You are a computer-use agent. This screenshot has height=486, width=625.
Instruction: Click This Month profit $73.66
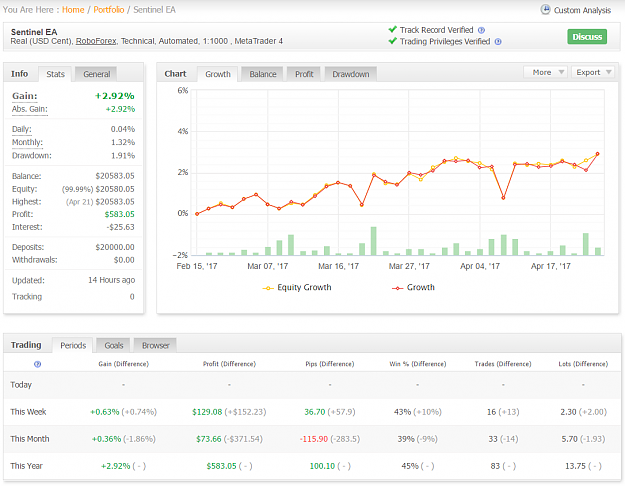point(208,439)
